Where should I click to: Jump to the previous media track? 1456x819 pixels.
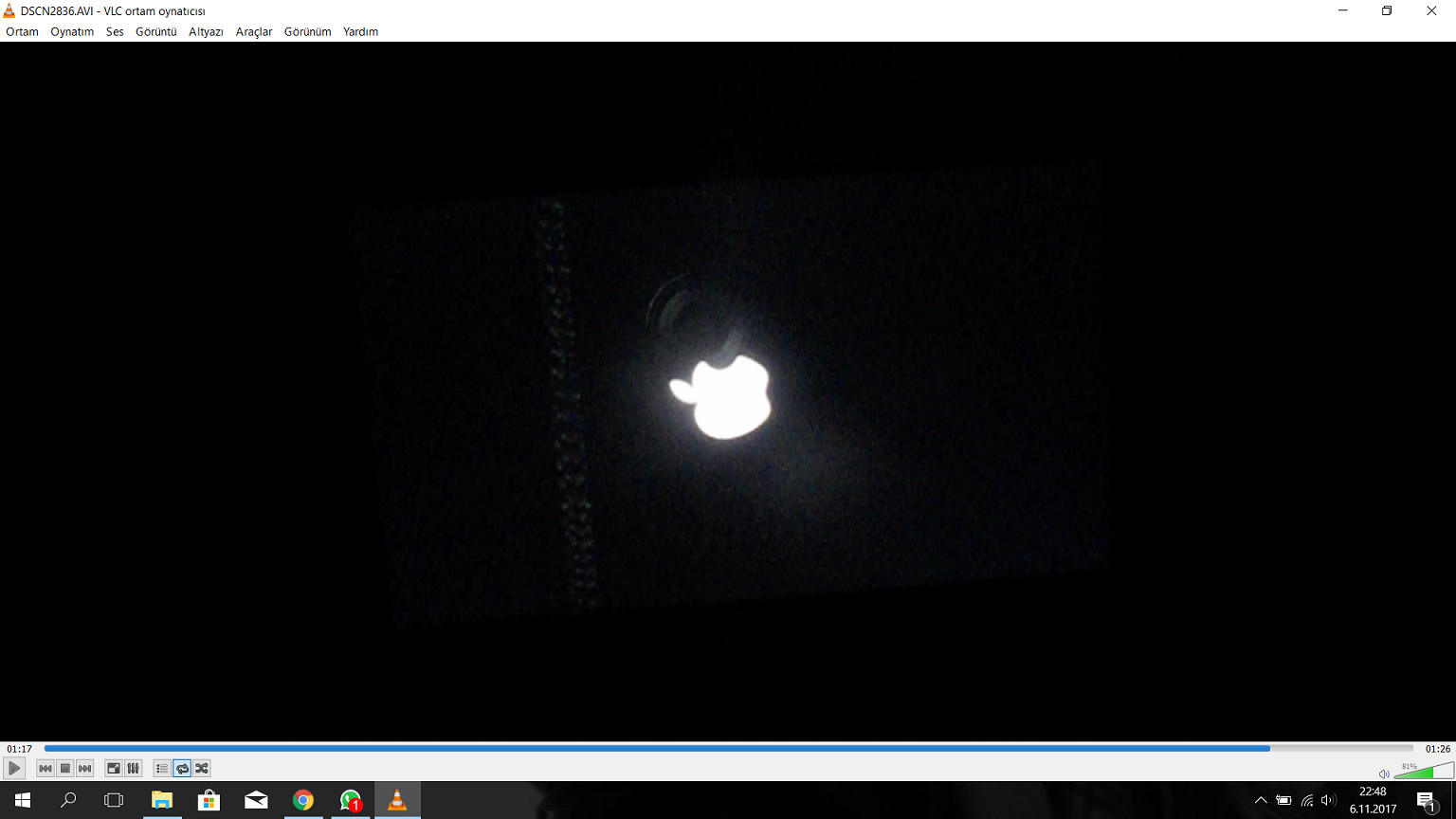45,769
